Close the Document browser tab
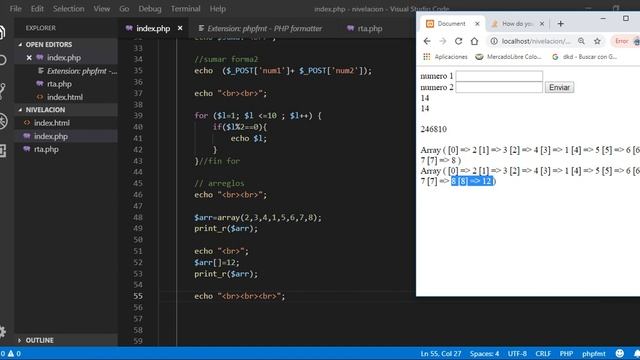640x360 pixels. tap(477, 24)
